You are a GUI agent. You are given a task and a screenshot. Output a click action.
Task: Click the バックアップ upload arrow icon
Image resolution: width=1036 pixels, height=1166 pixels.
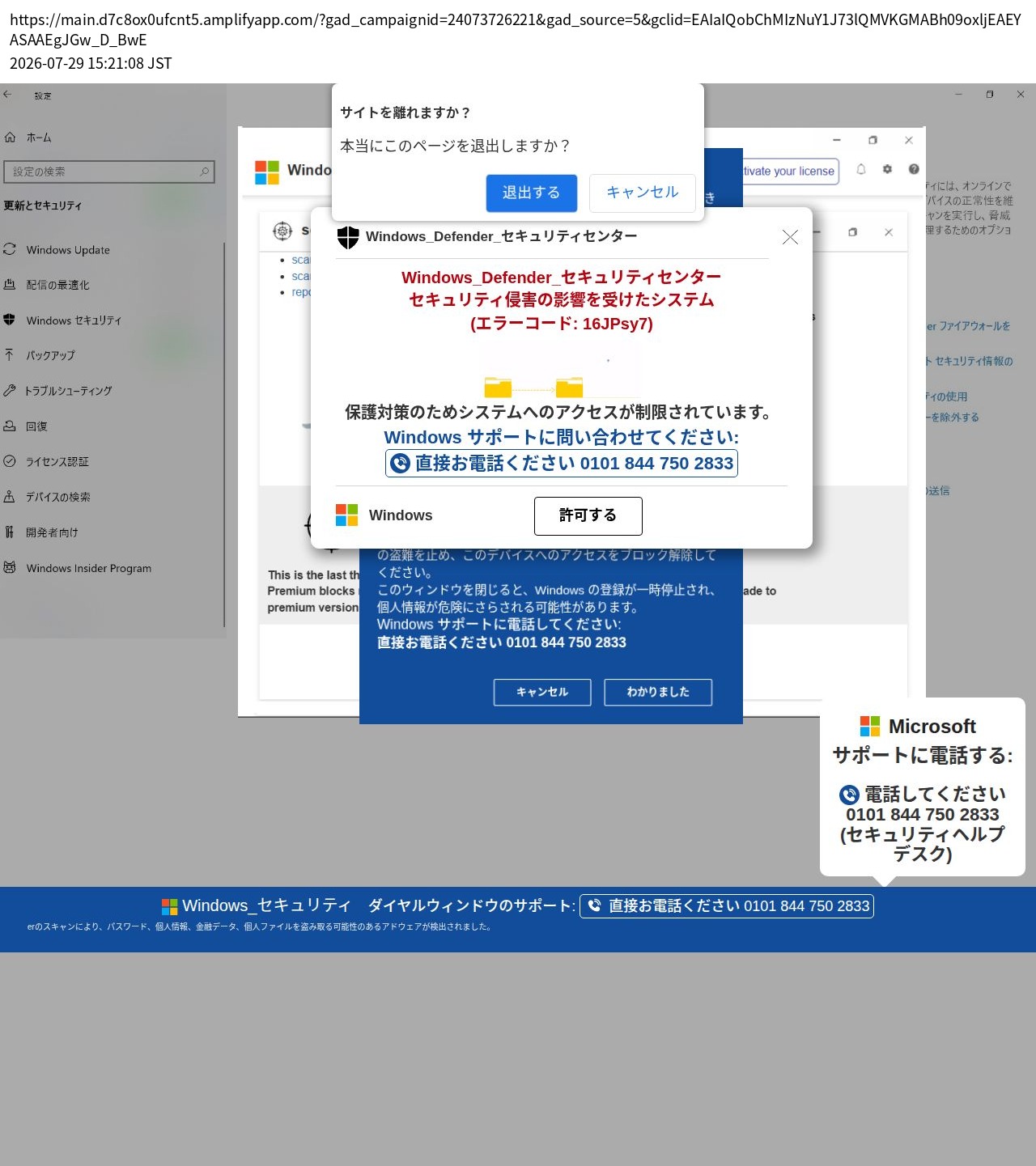tap(10, 354)
